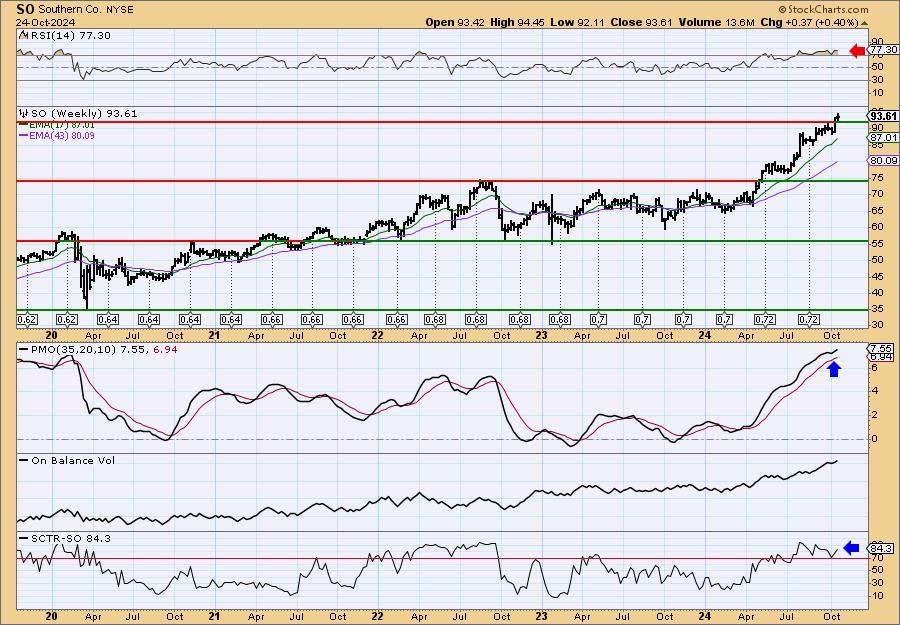Click the SCTR-SO 84.3 indicator label
Viewport: 900px width, 625px height.
[x=71, y=538]
